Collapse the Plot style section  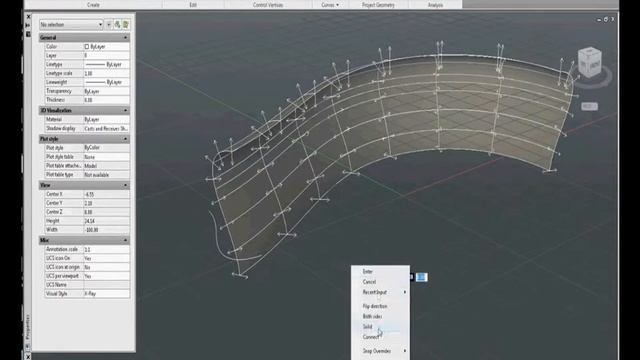click(x=126, y=139)
